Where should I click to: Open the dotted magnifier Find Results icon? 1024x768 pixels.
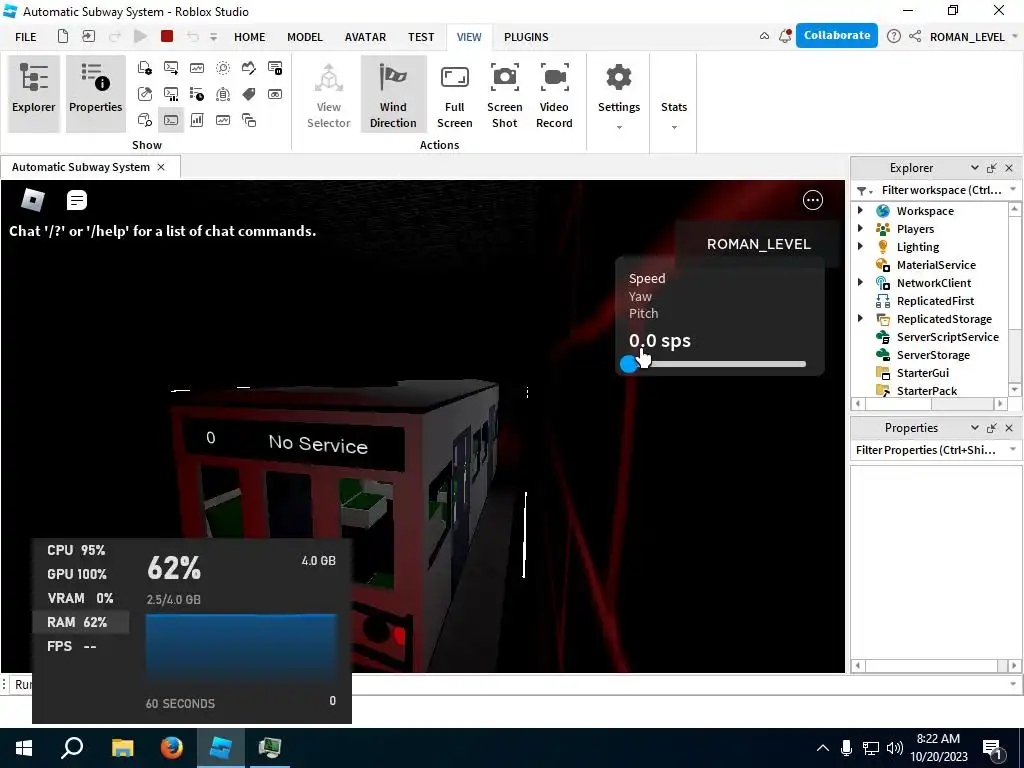pyautogui.click(x=223, y=68)
